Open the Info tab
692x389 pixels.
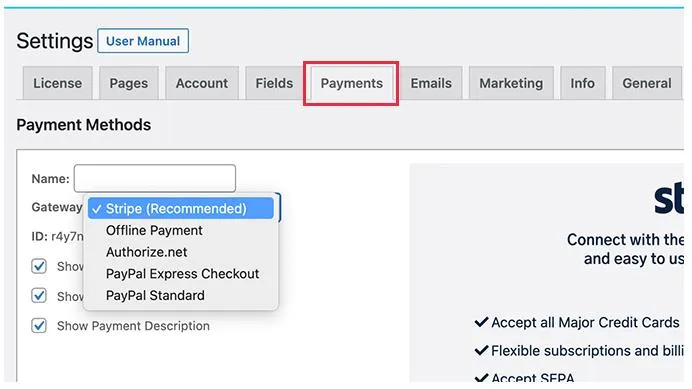click(583, 83)
